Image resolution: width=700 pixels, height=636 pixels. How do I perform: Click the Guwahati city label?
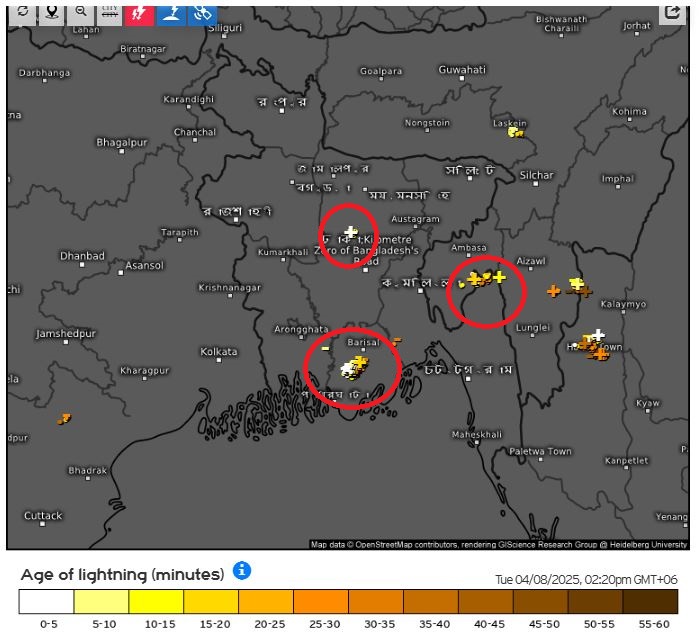tap(462, 70)
